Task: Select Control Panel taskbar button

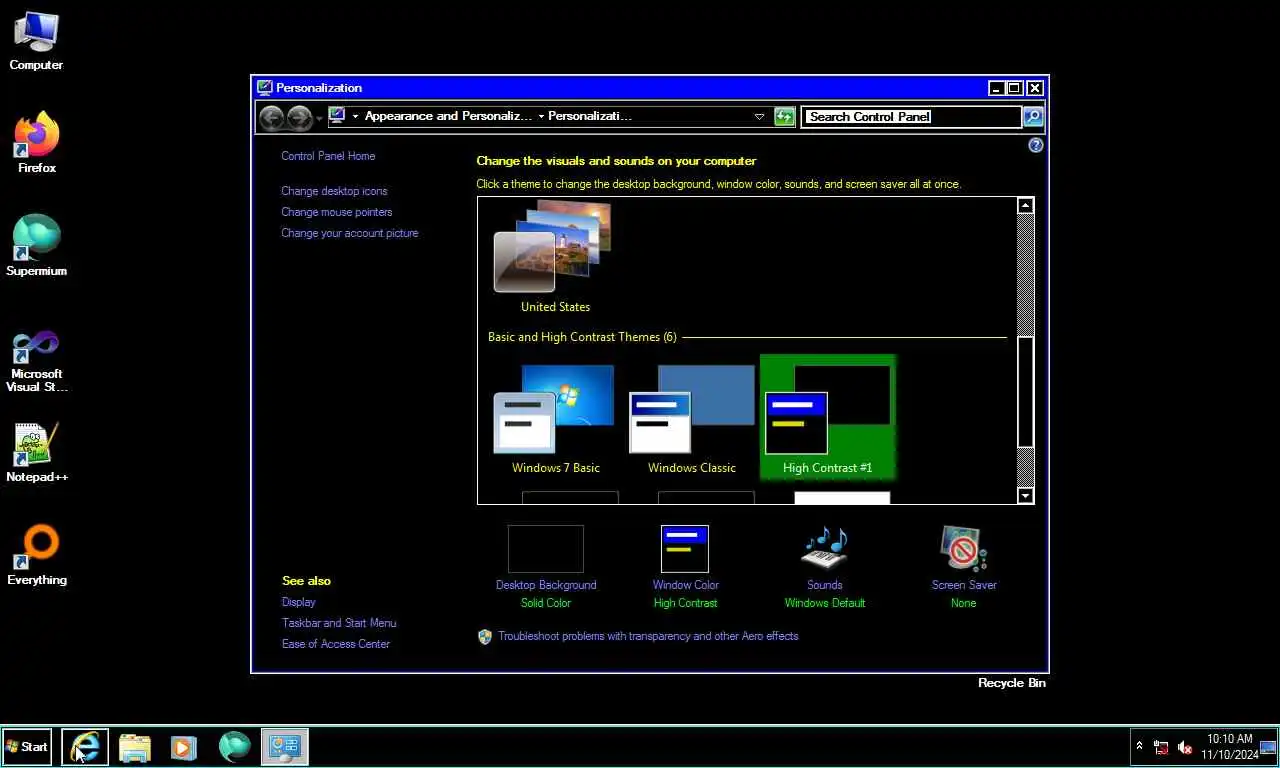Action: coord(285,747)
